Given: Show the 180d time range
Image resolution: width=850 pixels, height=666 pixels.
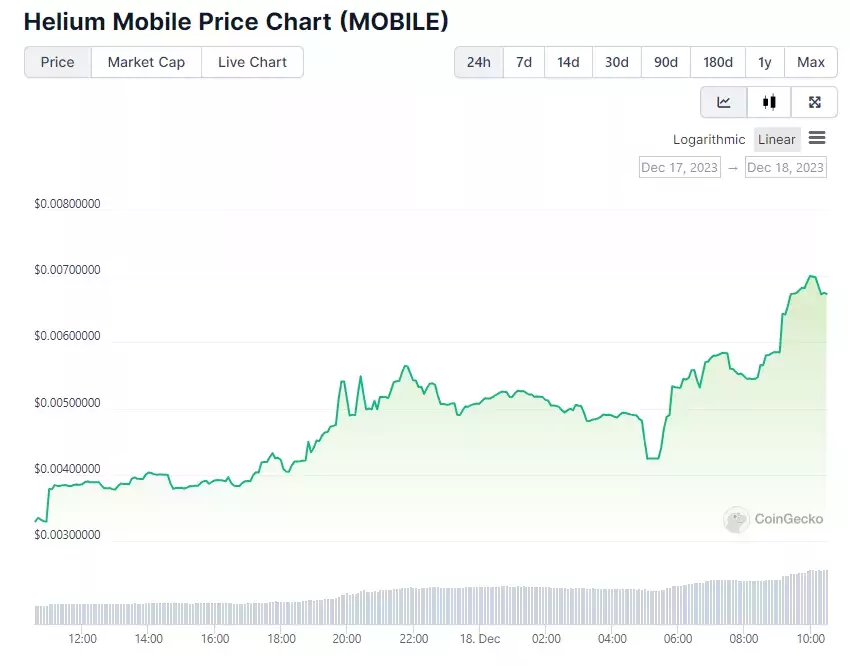Looking at the screenshot, I should tap(718, 62).
